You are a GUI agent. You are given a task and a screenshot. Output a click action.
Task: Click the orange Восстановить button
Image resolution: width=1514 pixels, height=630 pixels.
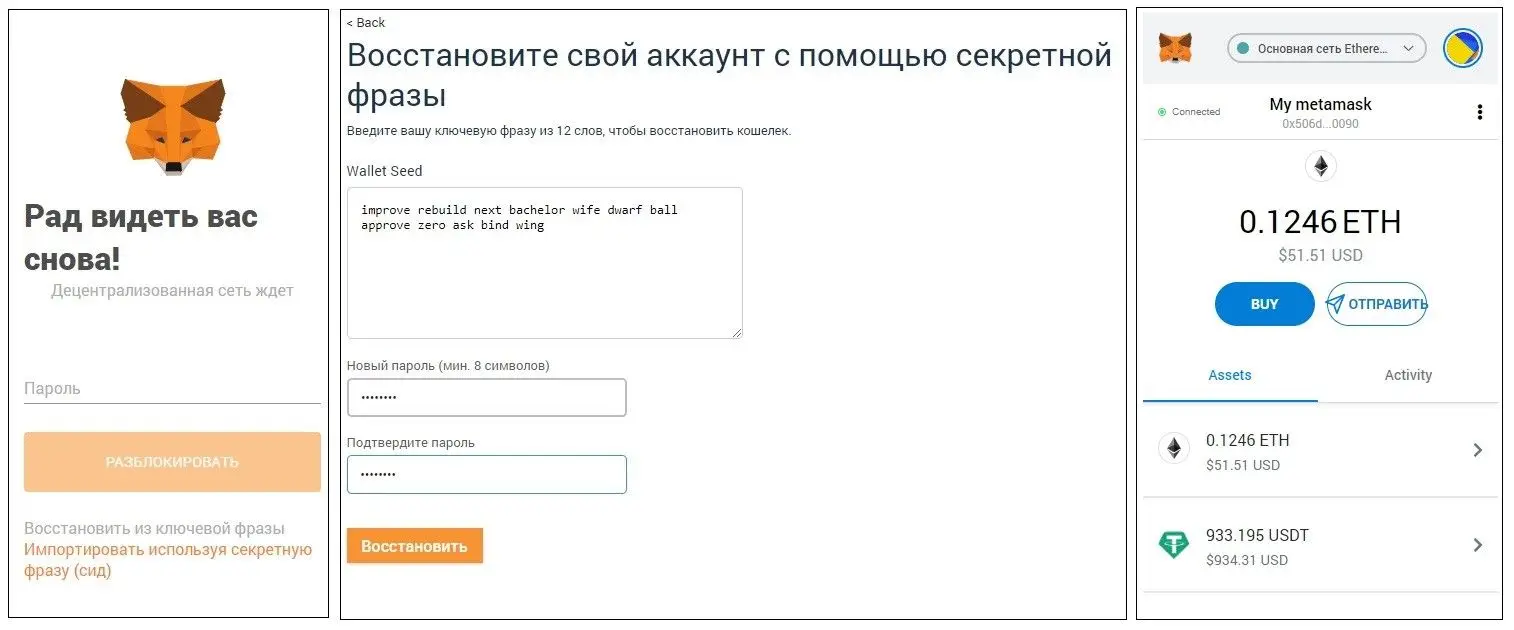click(x=414, y=546)
